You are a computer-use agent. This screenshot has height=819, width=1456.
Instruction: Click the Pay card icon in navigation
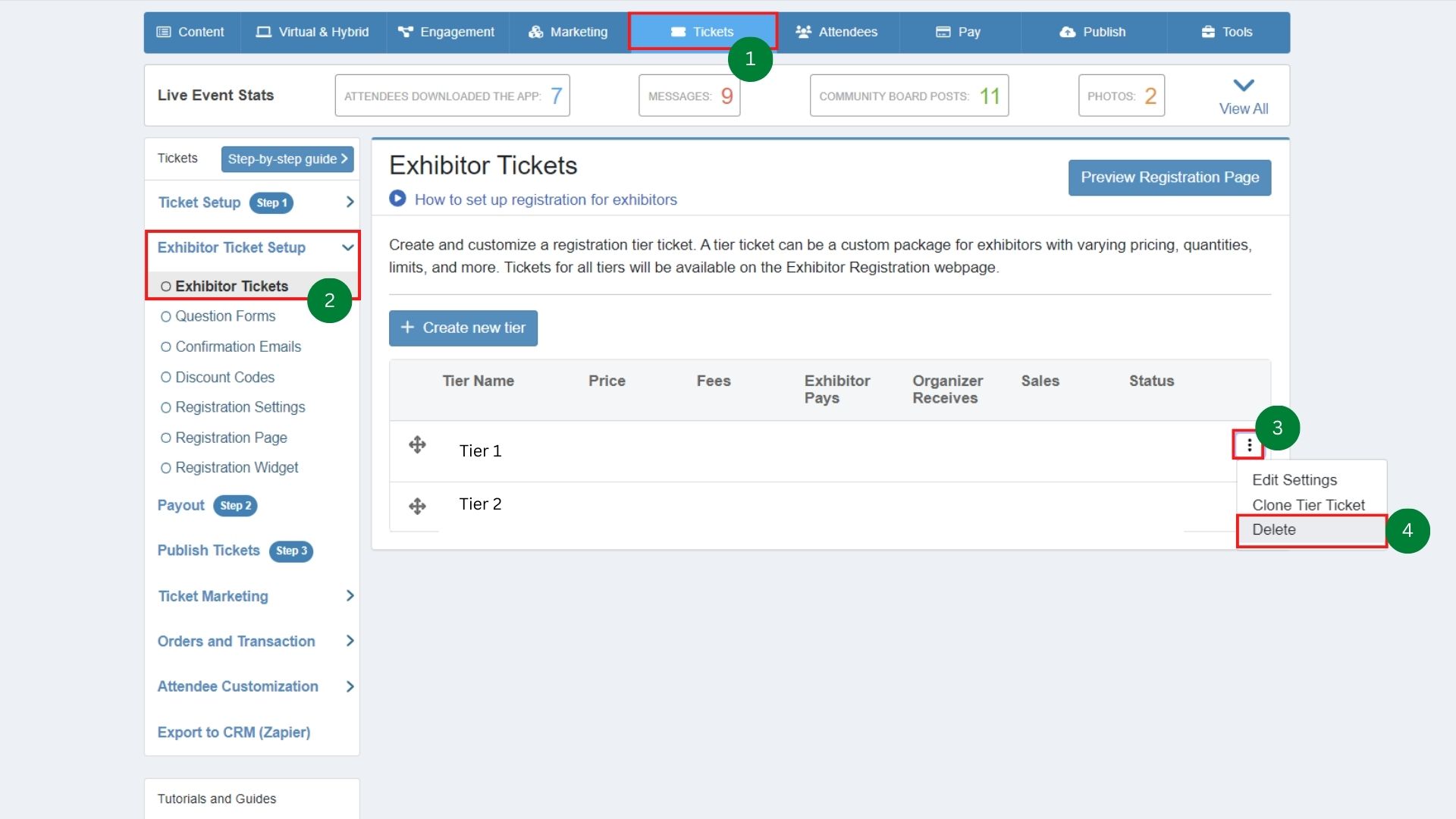[x=943, y=32]
